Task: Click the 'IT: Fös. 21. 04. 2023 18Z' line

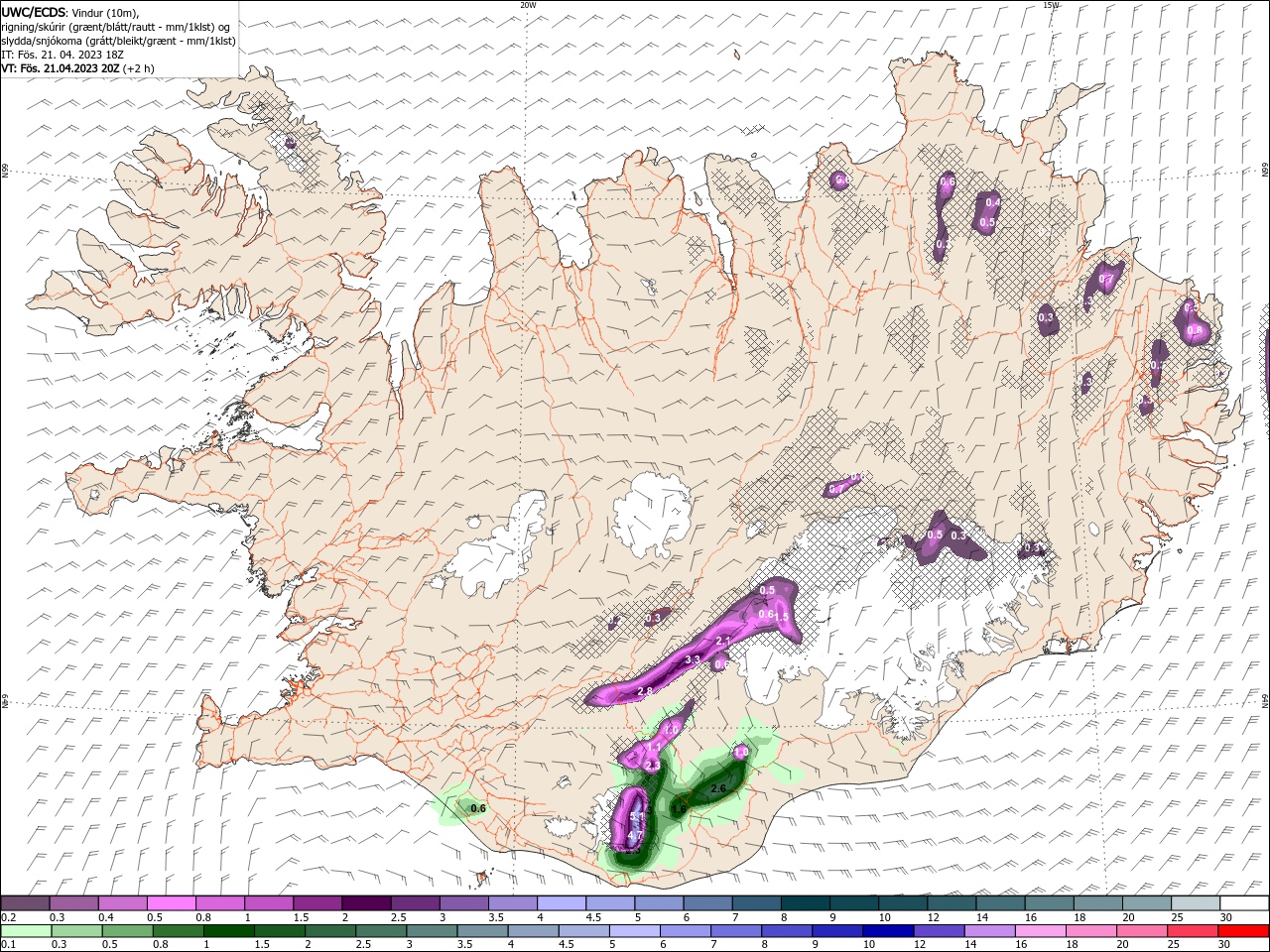Action: 61,55
